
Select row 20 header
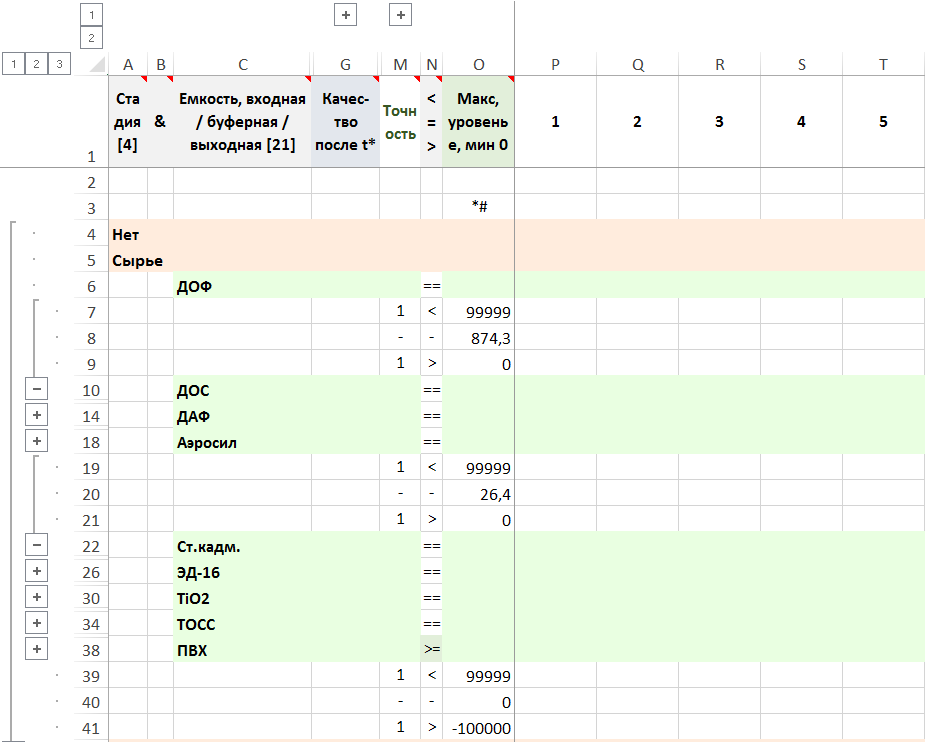click(91, 494)
